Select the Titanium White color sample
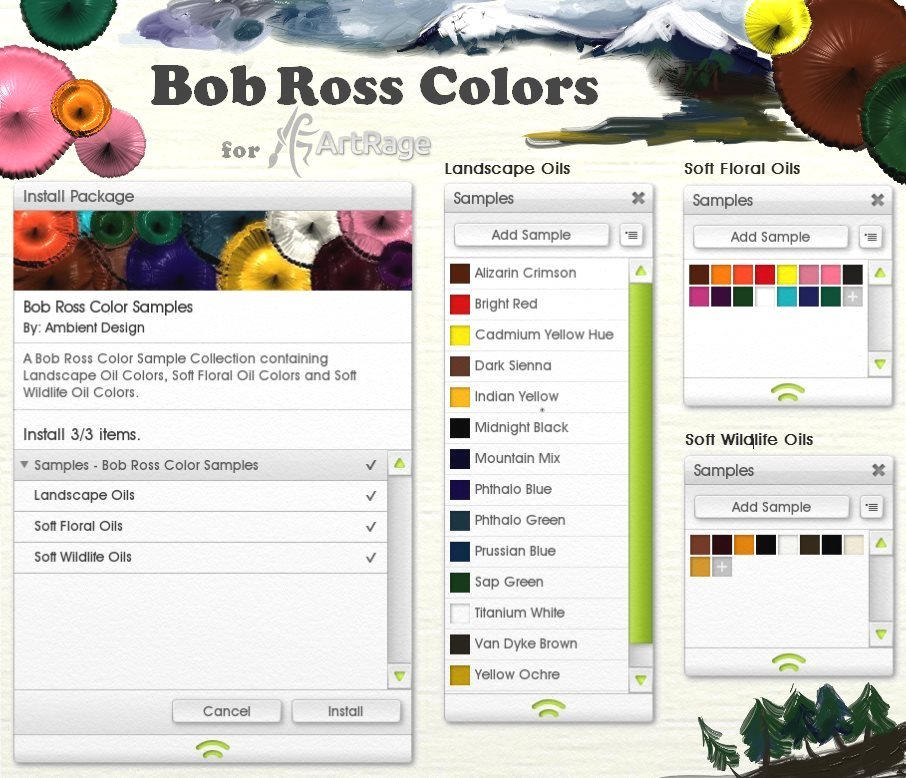The width and height of the screenshot is (906, 778). point(537,613)
